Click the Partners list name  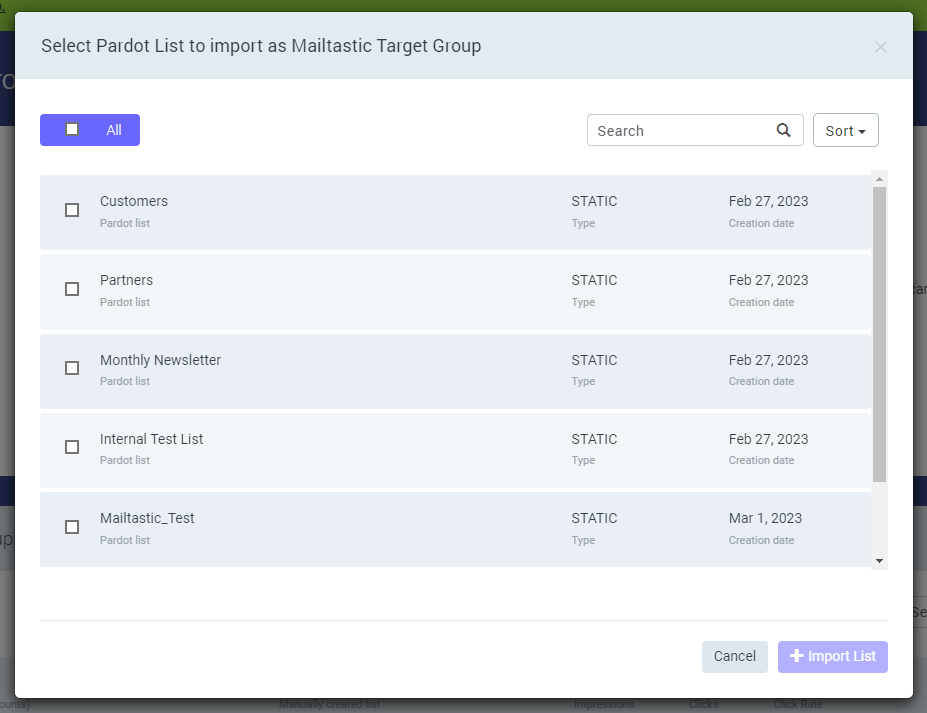(126, 280)
